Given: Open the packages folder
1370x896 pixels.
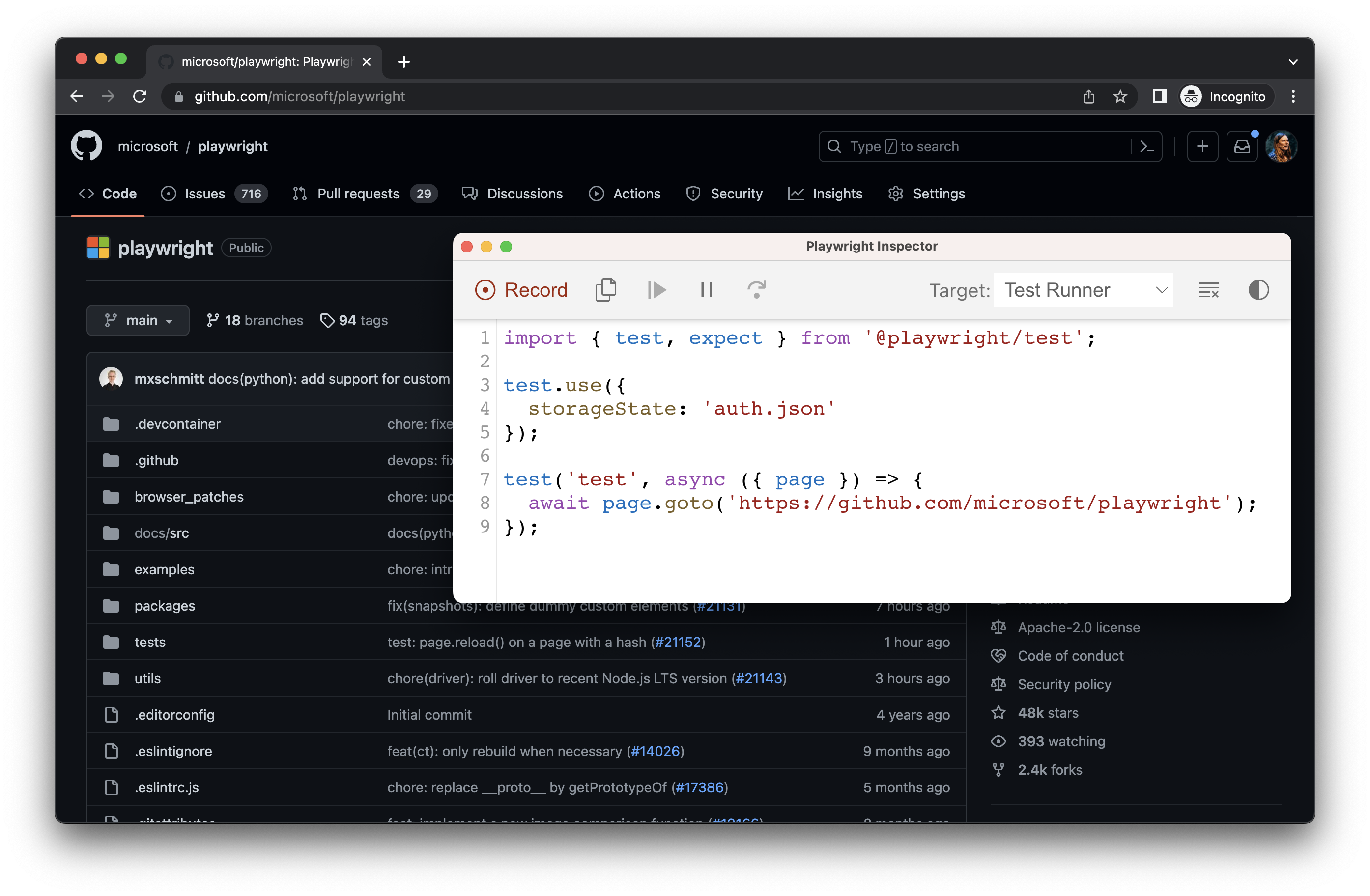Looking at the screenshot, I should [x=165, y=606].
